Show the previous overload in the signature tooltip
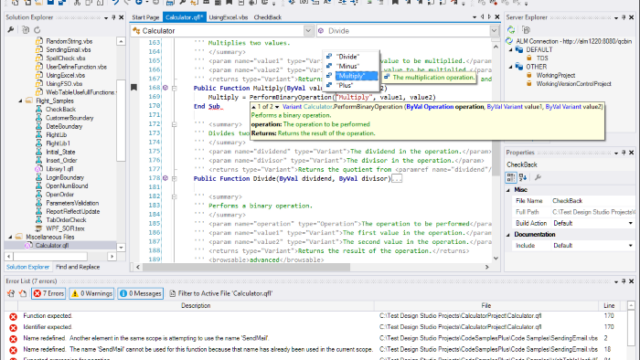Screen dimensions: 640x360 pyautogui.click(x=253, y=107)
